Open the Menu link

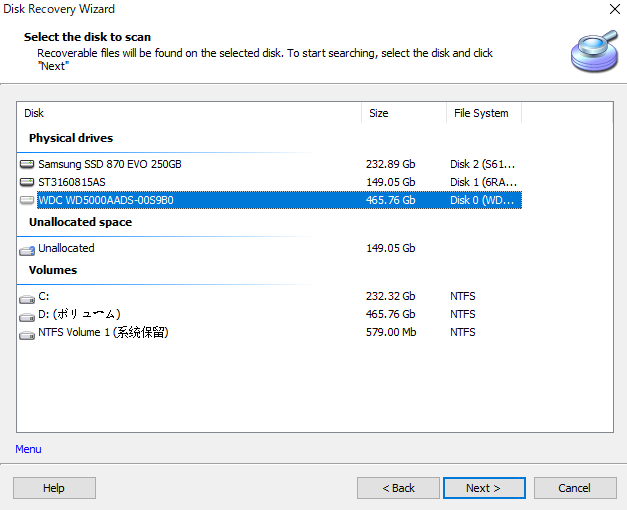[x=29, y=449]
